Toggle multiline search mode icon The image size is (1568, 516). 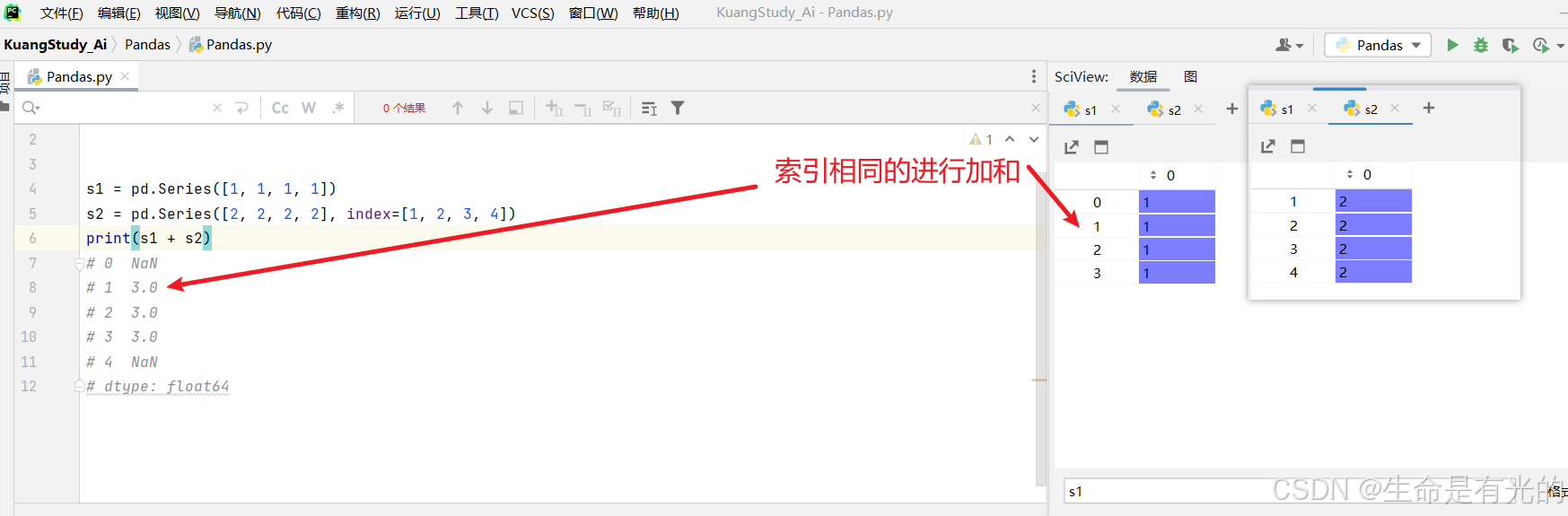(650, 108)
